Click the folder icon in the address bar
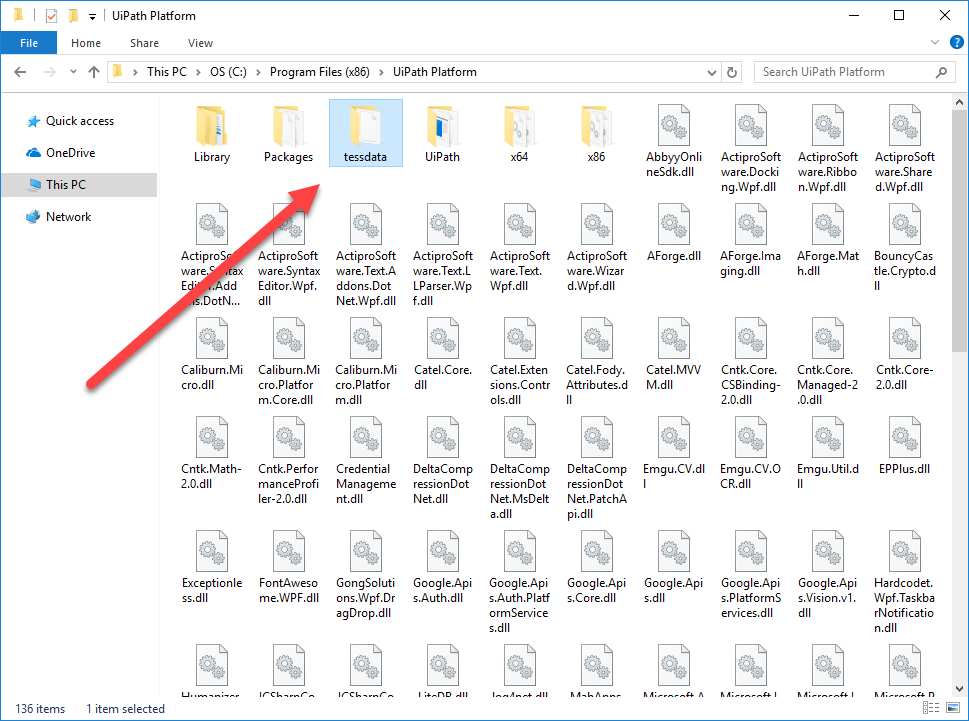Screen dimensions: 969x721 pos(117,71)
